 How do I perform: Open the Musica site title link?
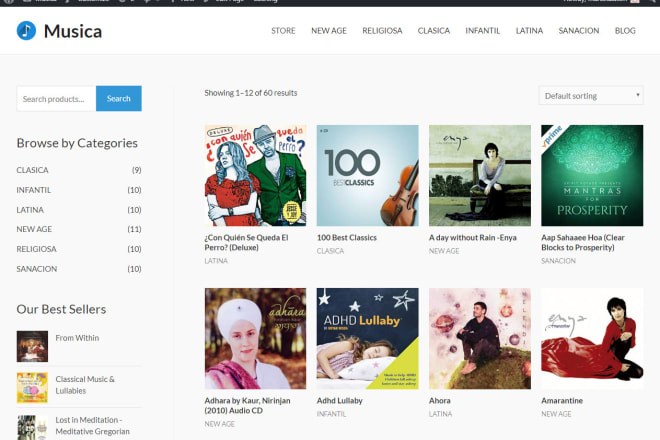coord(73,31)
